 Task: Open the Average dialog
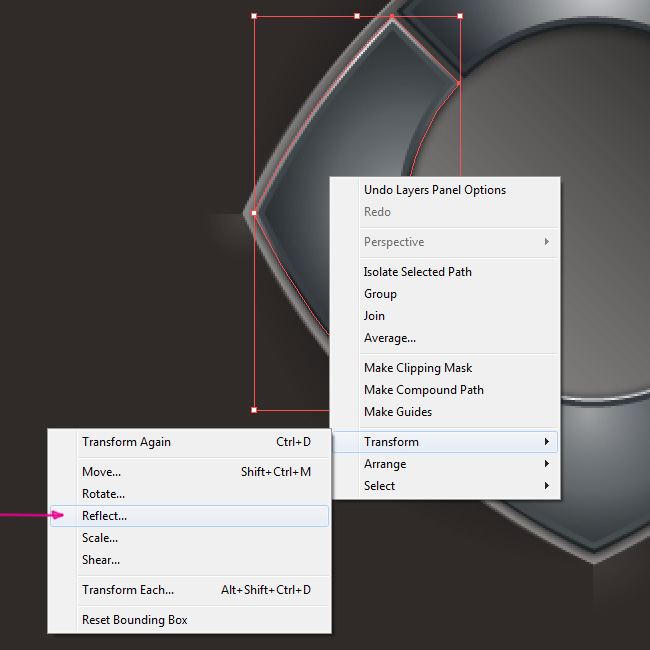click(x=390, y=338)
